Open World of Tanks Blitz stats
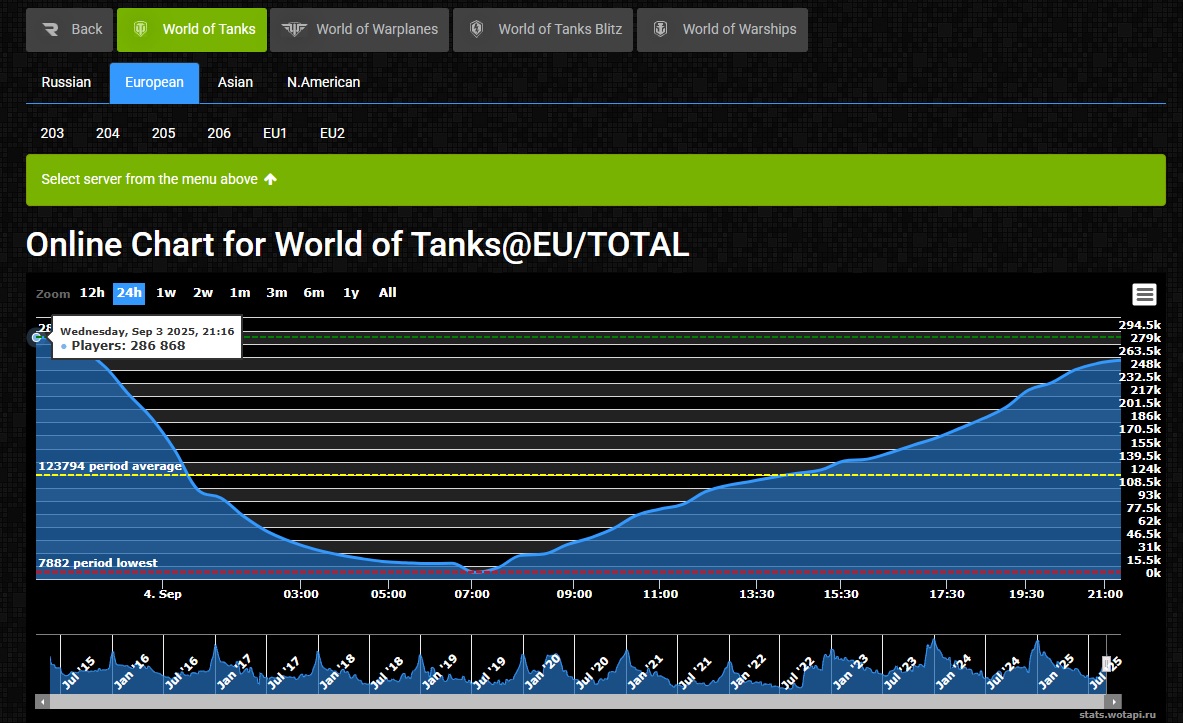This screenshot has height=723, width=1183. (x=543, y=29)
